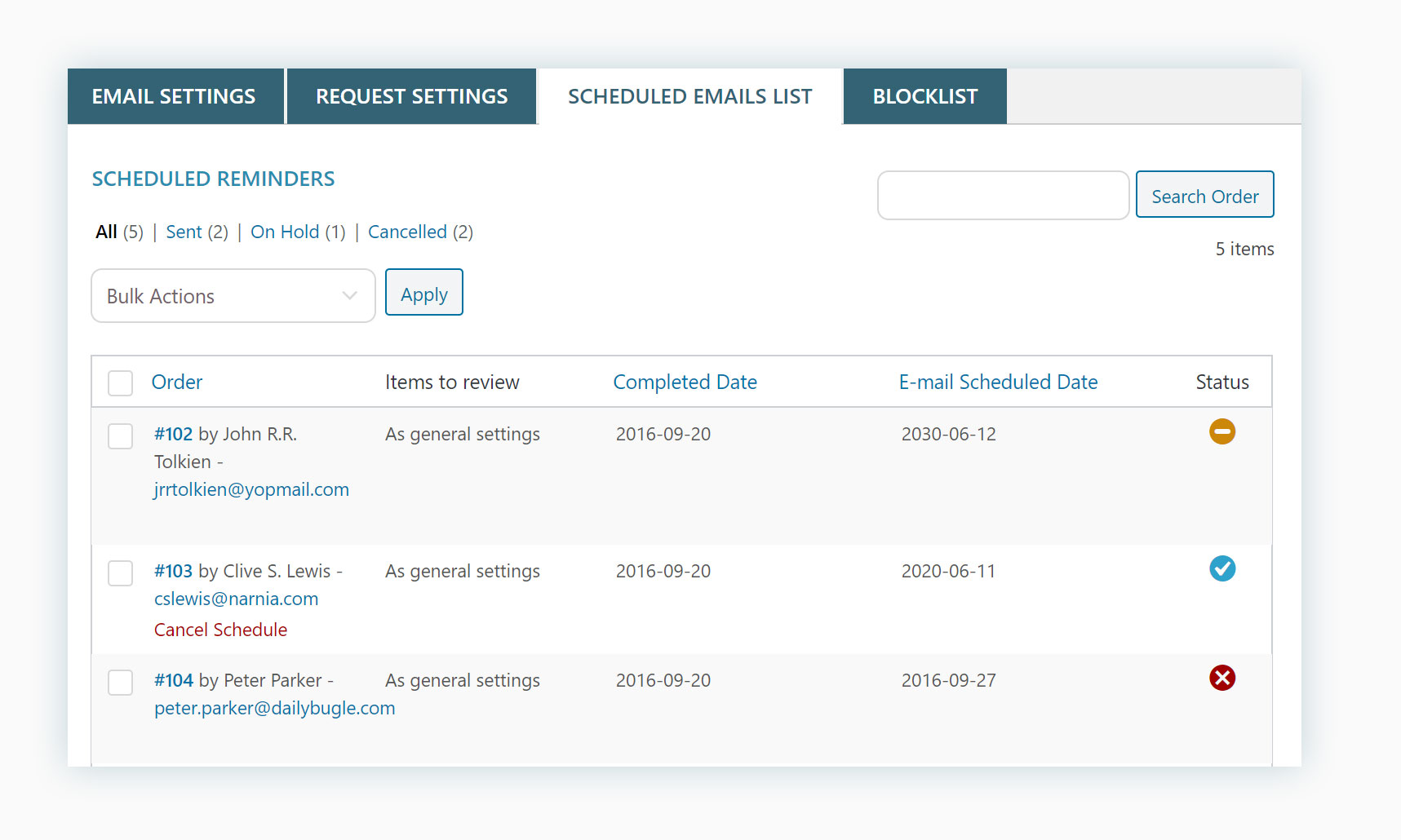Open the Request Settings tab

point(411,97)
